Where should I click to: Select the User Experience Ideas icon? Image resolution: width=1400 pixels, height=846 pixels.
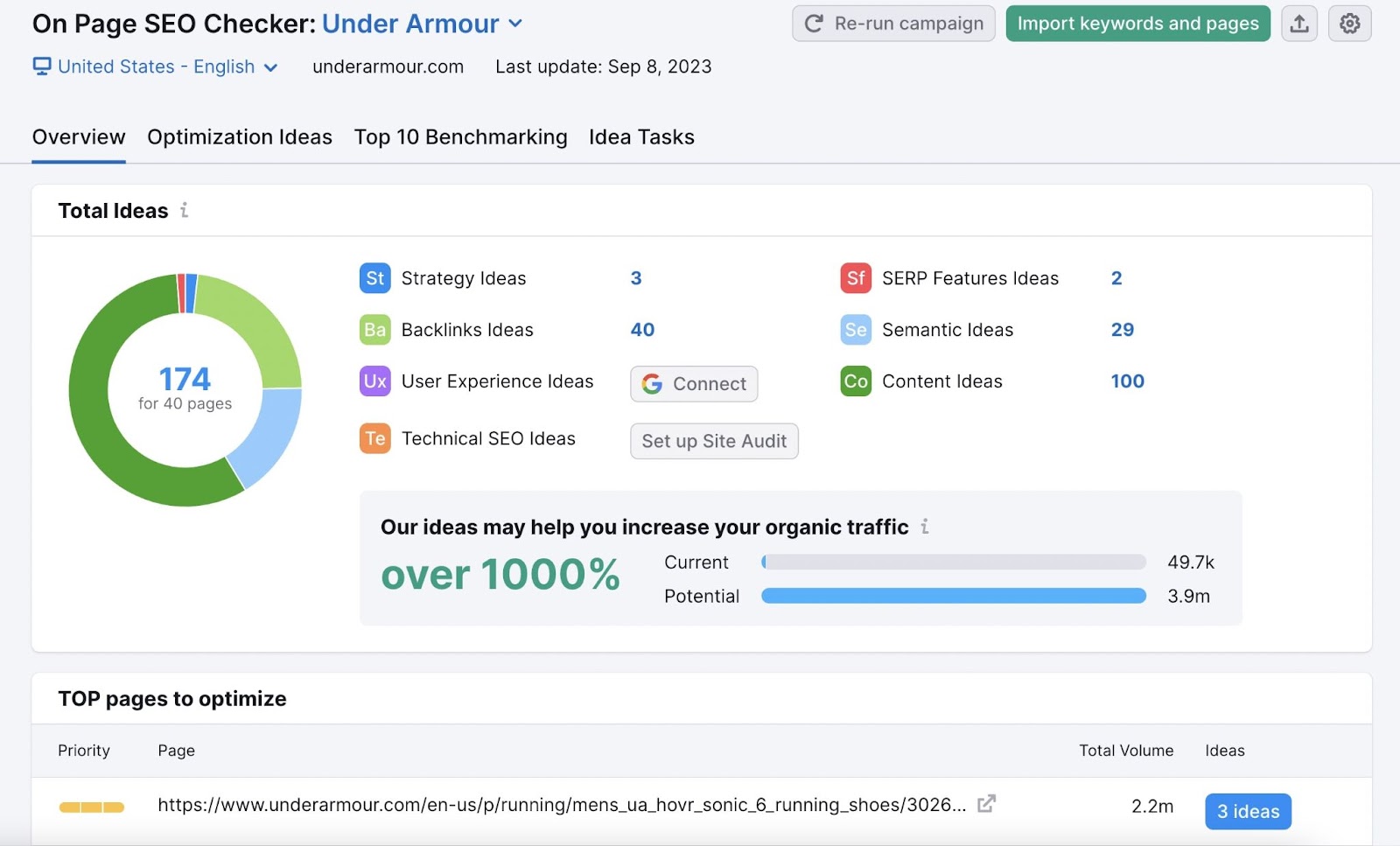374,382
